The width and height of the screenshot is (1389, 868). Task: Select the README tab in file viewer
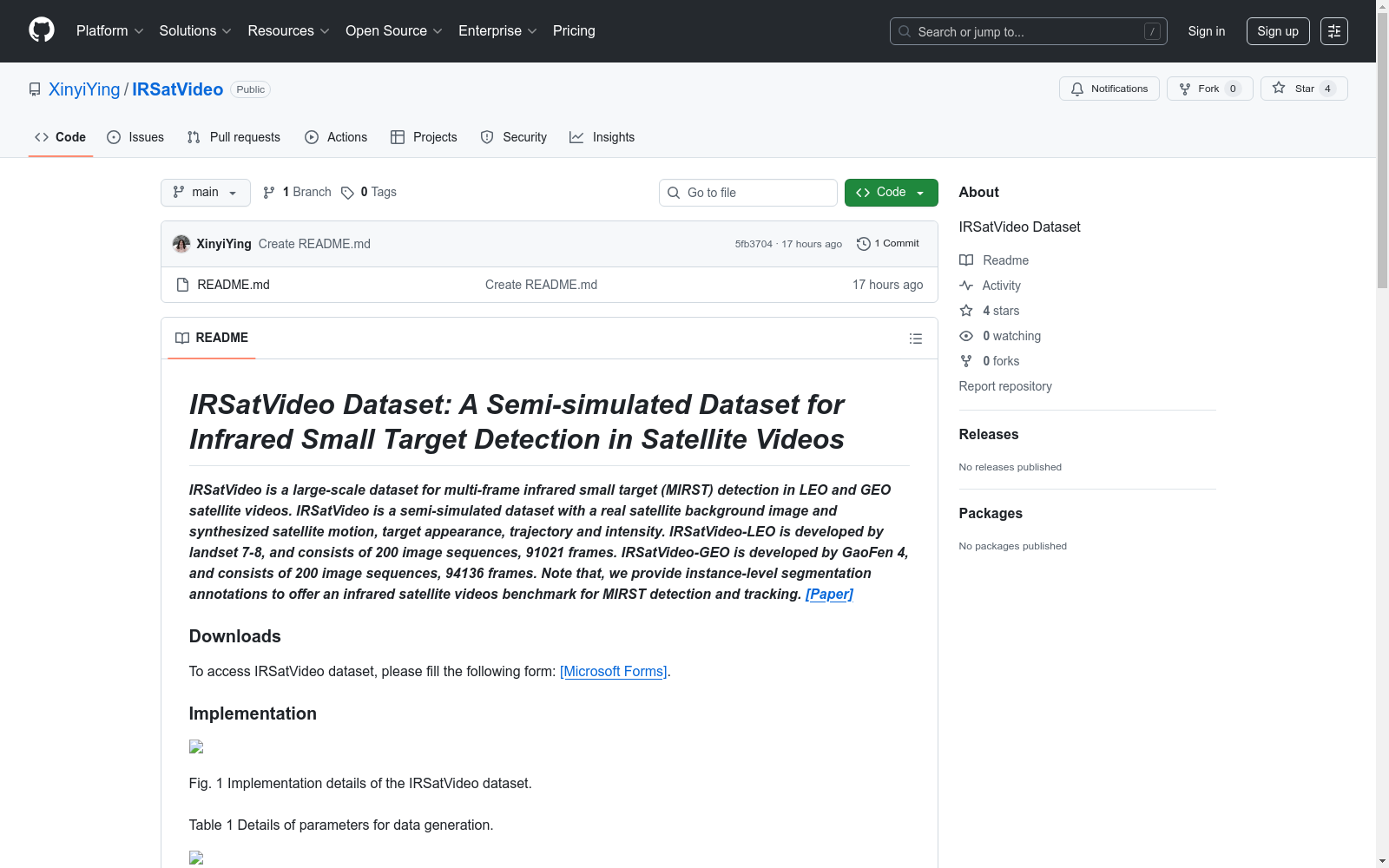click(212, 338)
